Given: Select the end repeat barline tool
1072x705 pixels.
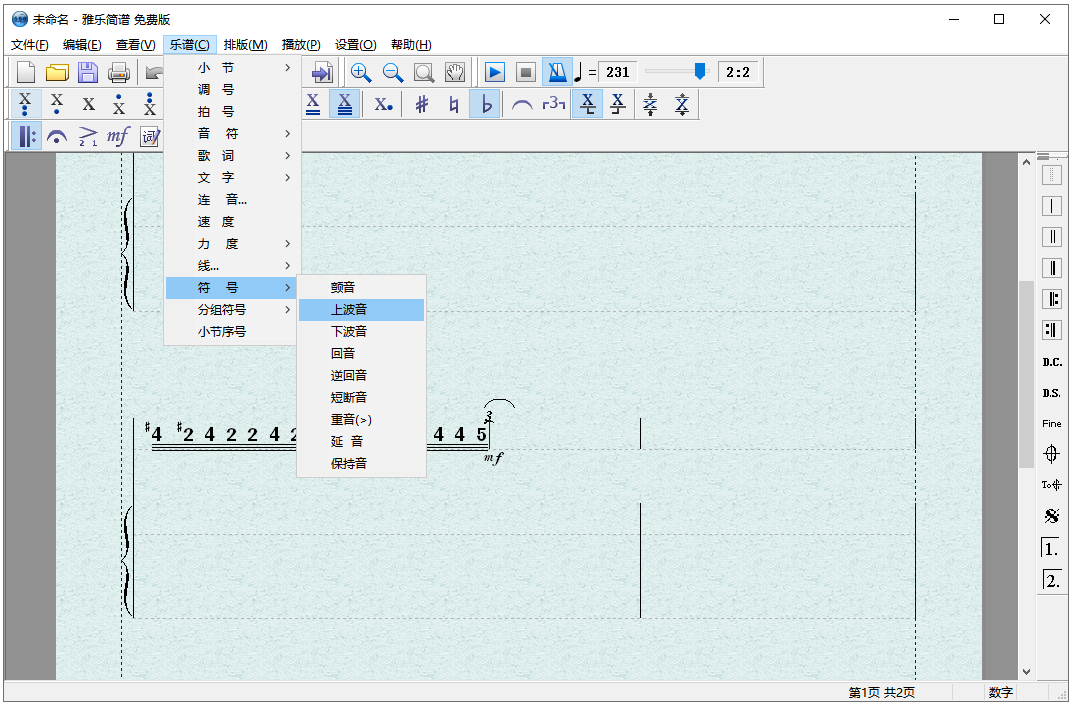Looking at the screenshot, I should coord(1050,329).
